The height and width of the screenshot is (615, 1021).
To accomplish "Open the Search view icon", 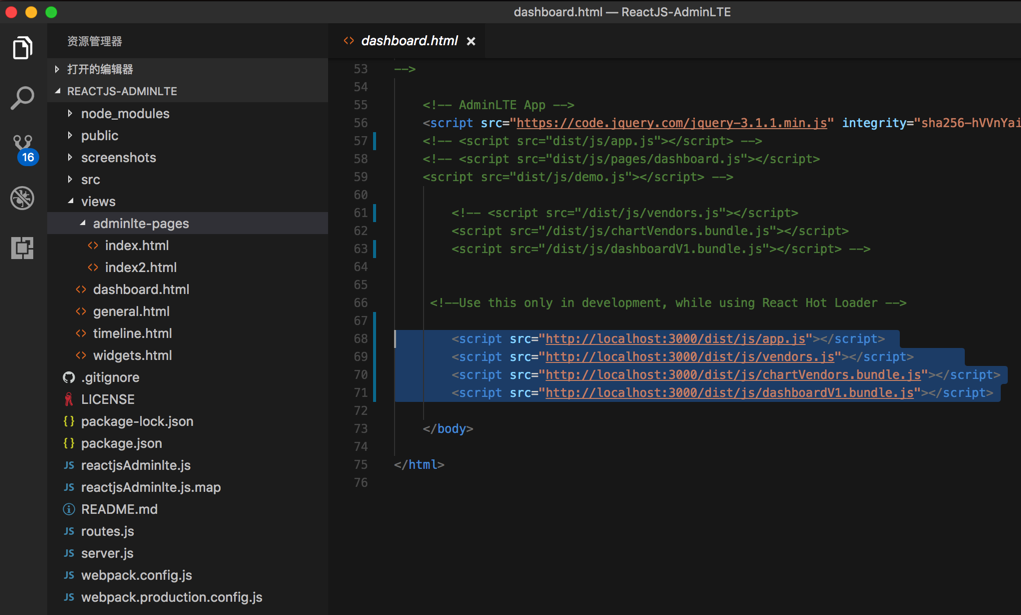I will (x=22, y=98).
